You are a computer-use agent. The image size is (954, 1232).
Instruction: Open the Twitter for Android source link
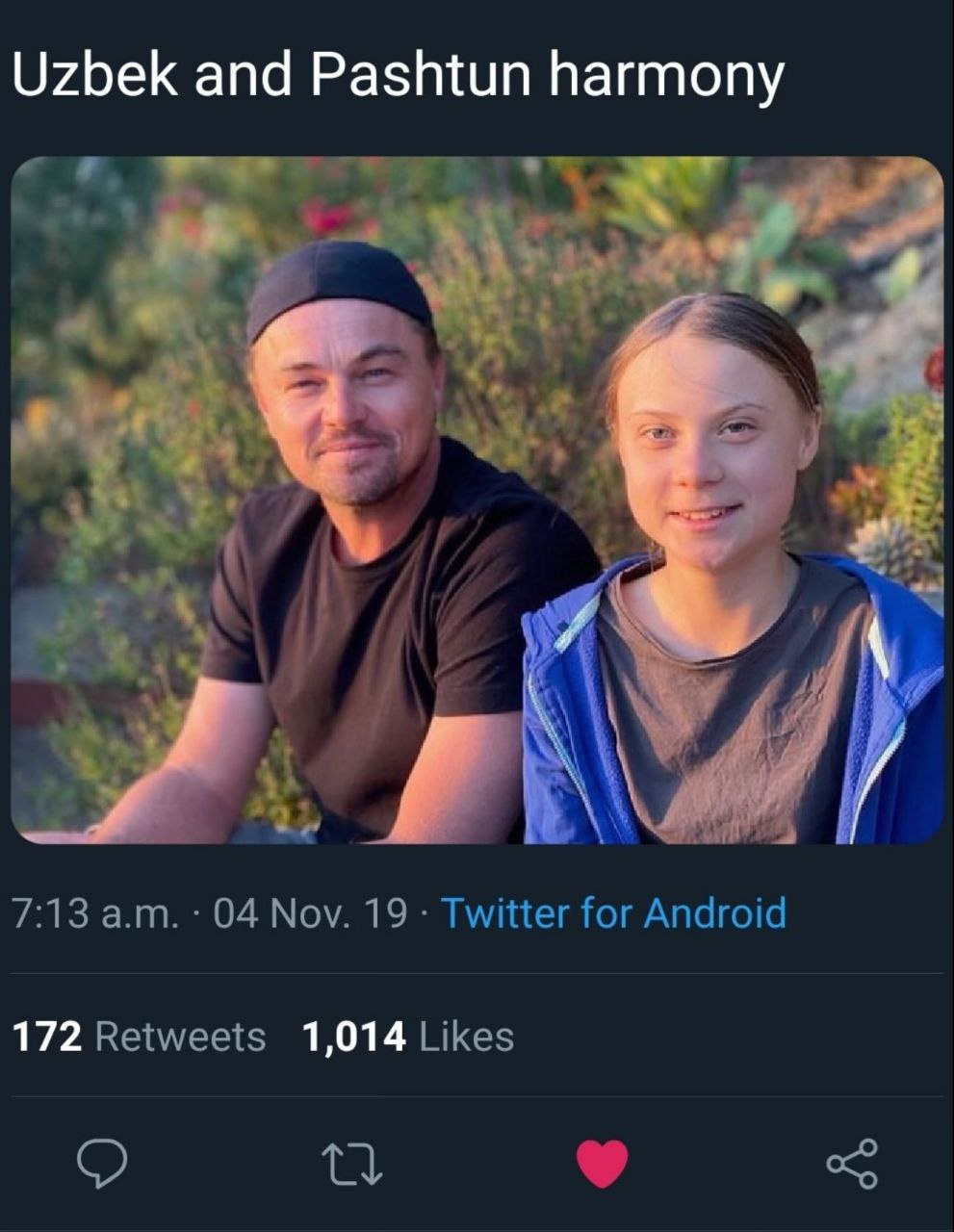point(613,912)
